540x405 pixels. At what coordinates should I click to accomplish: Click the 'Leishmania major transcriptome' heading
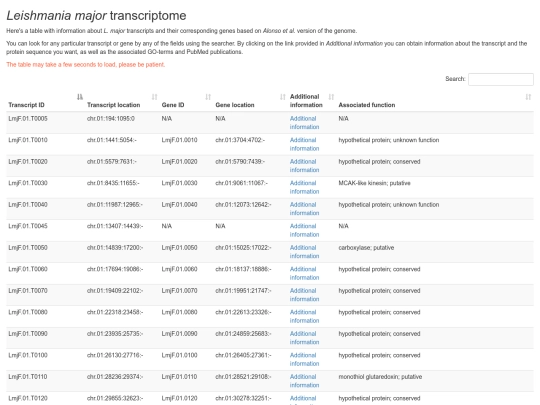point(96,15)
